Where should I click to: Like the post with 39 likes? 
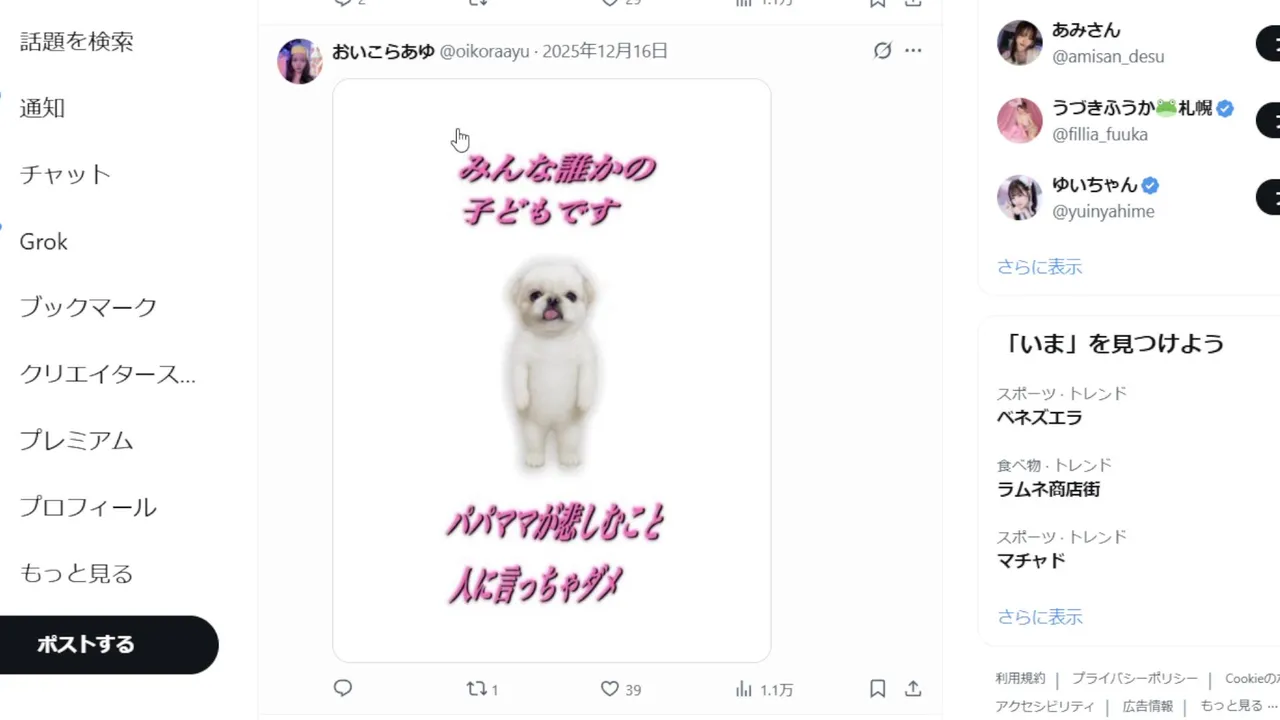point(620,689)
